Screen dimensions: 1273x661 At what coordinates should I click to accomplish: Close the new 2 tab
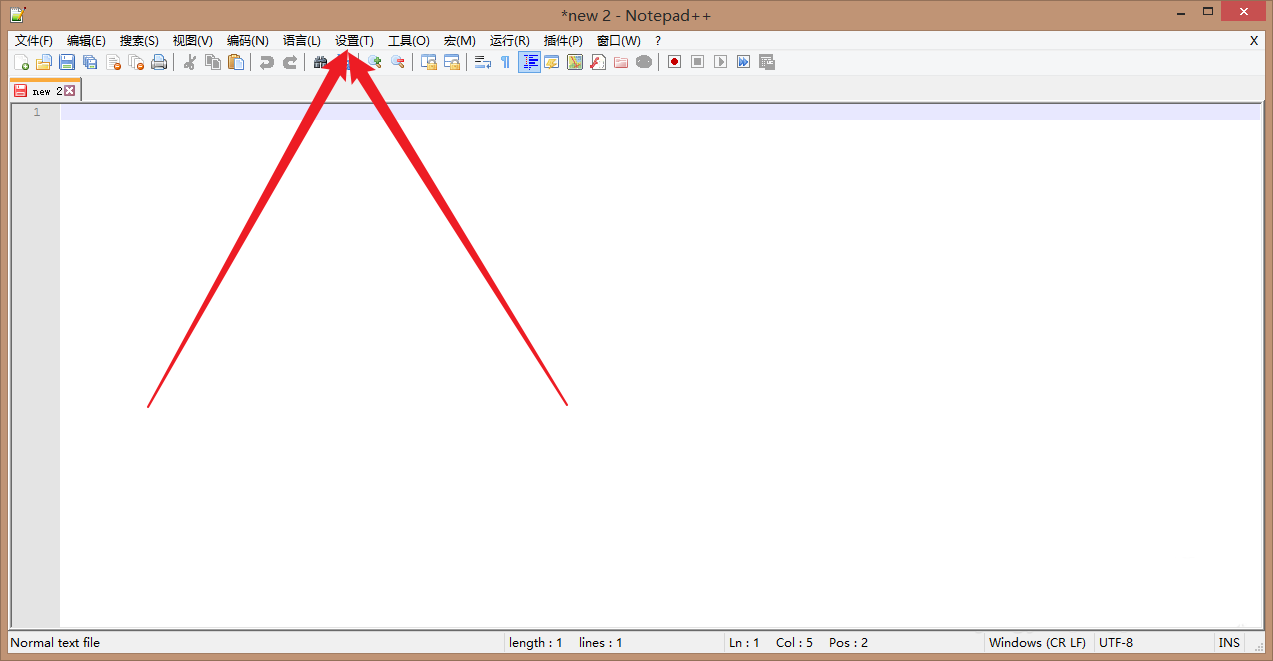pyautogui.click(x=71, y=89)
